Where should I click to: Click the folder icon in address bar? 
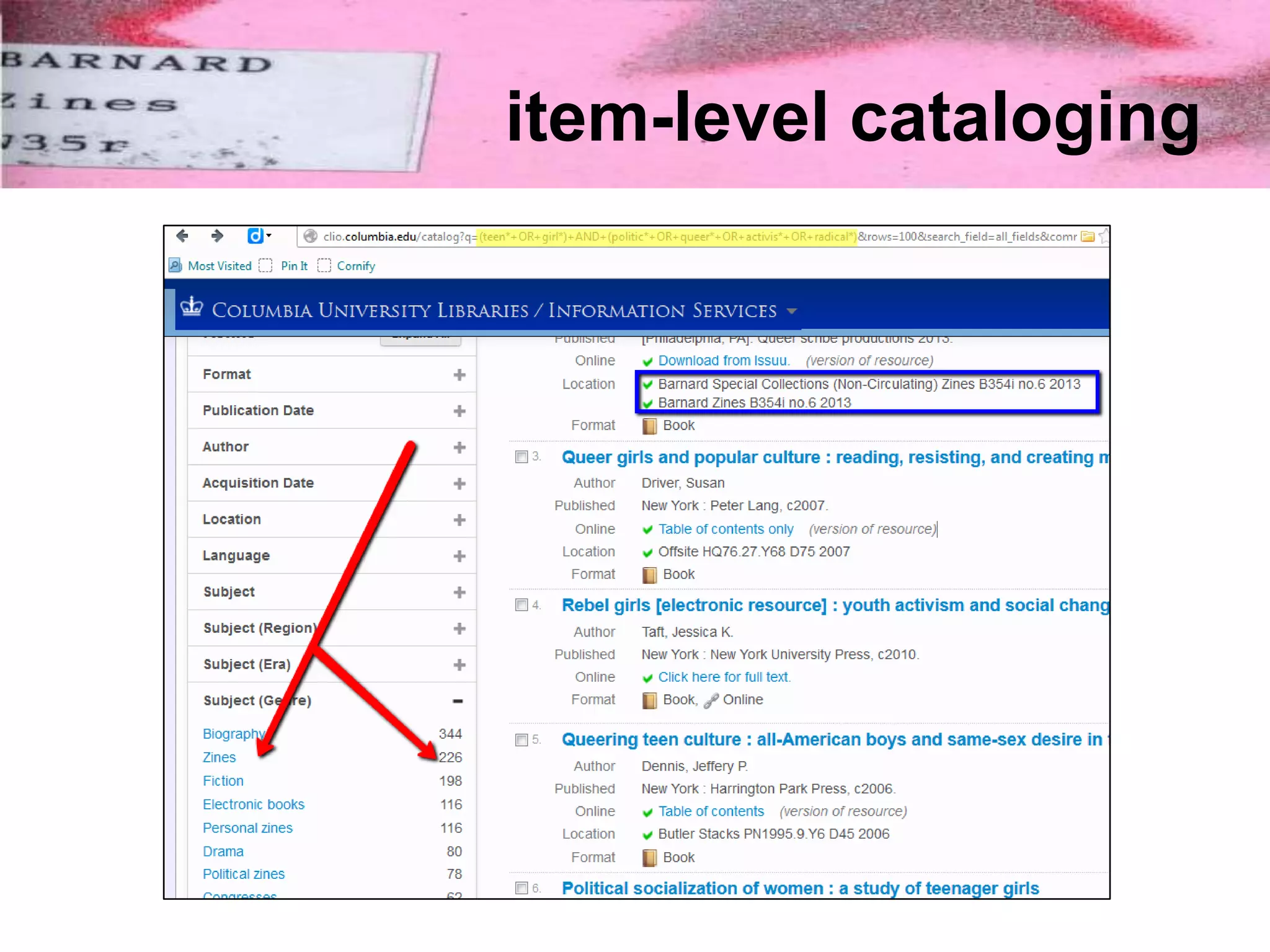[1088, 236]
